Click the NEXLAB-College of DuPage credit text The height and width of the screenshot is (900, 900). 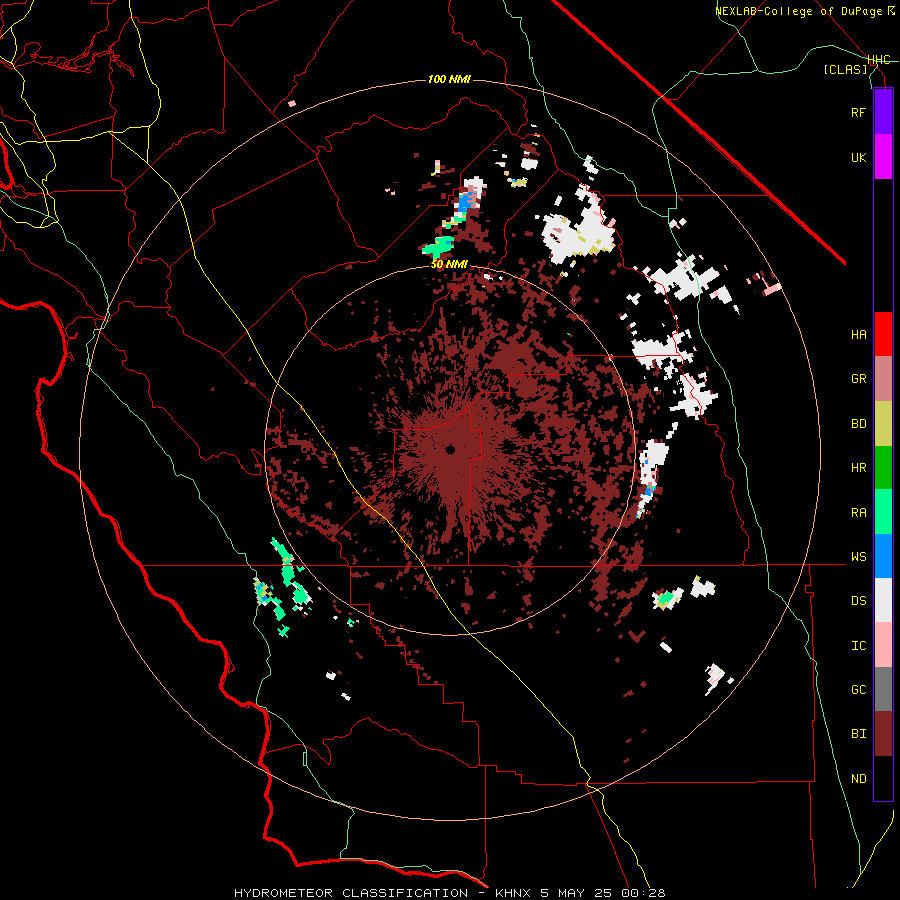(805, 11)
